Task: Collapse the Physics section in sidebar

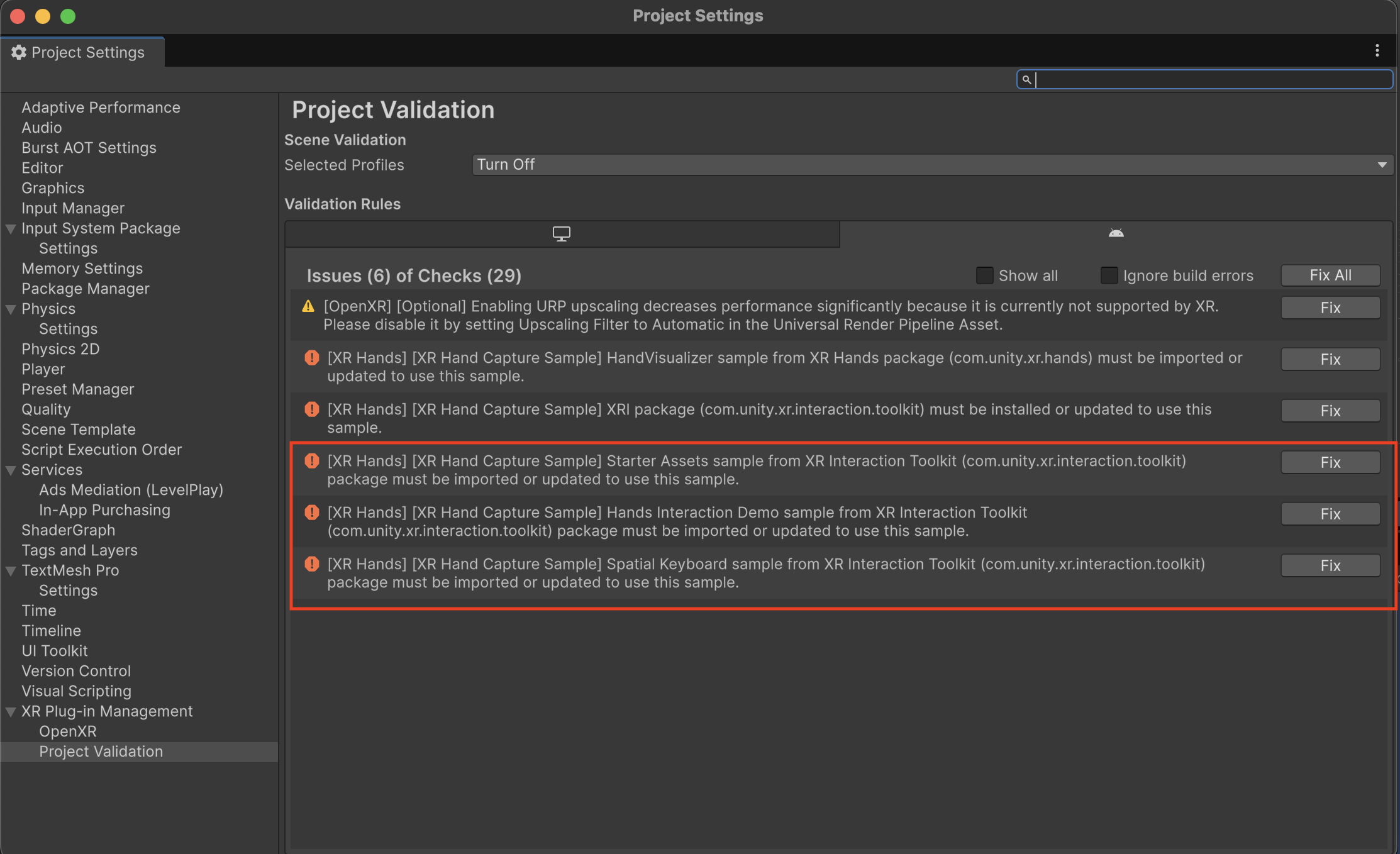Action: click(x=10, y=308)
